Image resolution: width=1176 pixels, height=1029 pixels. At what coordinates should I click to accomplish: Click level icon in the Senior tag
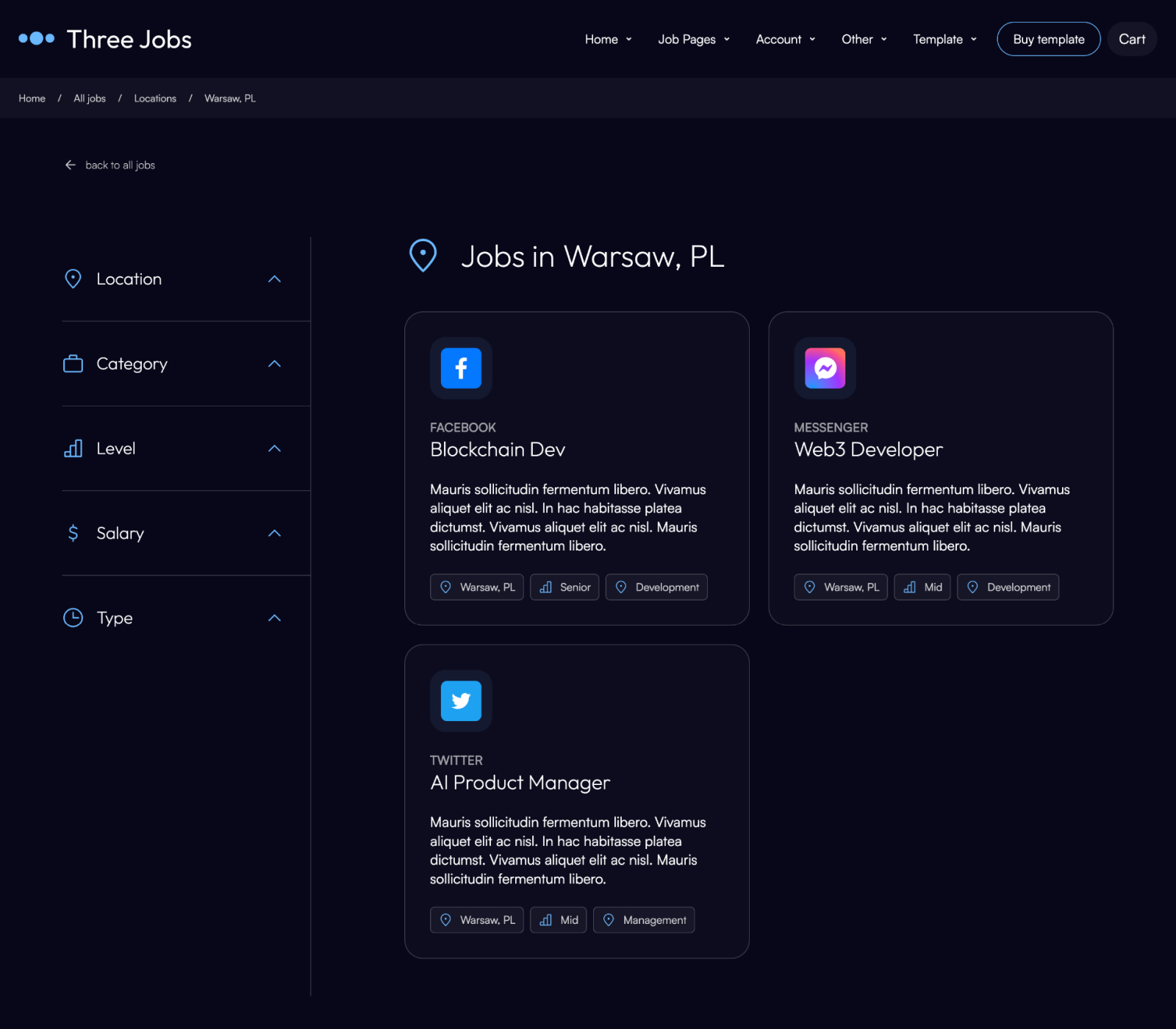point(545,587)
